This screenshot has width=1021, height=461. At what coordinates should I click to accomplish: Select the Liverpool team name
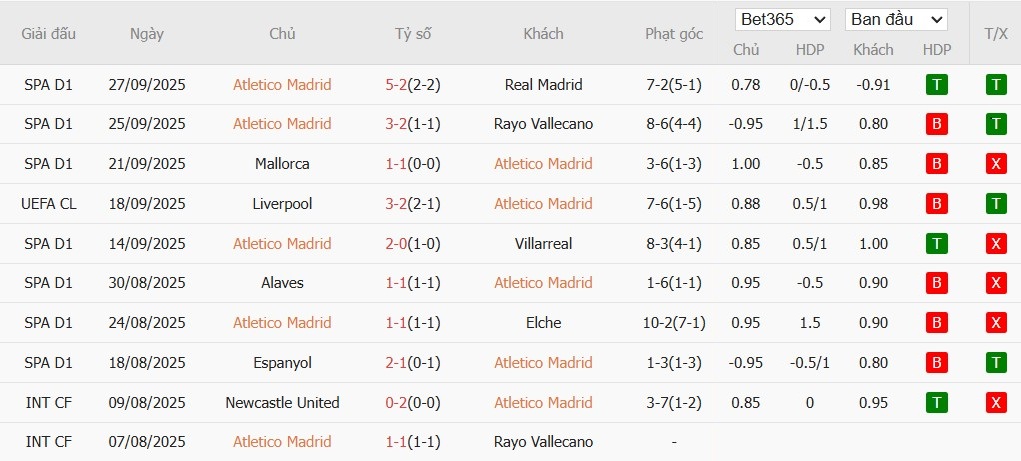point(282,204)
